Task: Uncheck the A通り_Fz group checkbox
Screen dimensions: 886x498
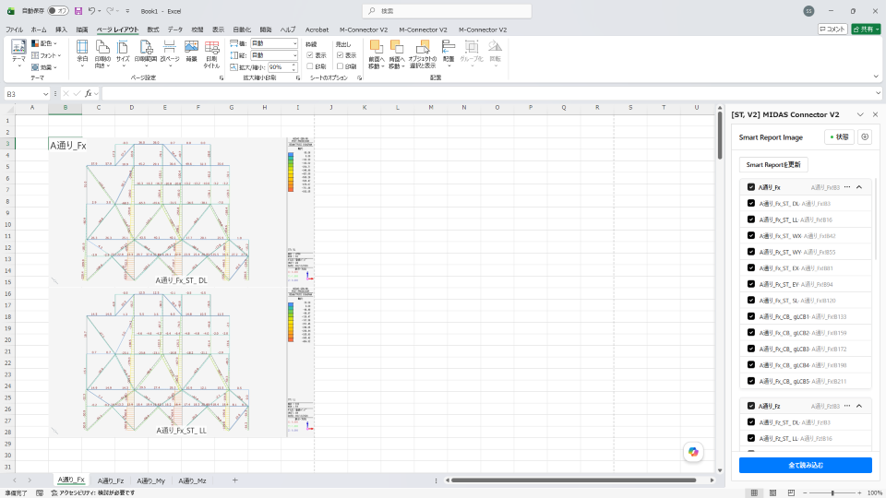Action: point(751,406)
